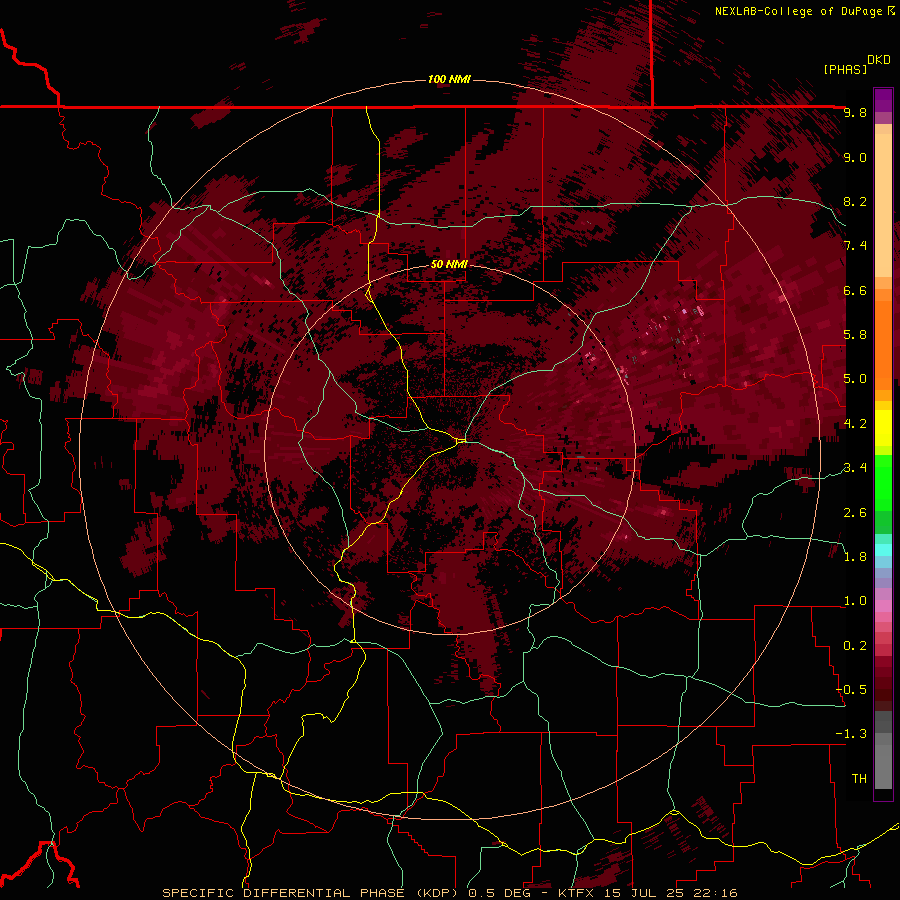This screenshot has height=900, width=900.
Task: Click the -0.5 value on the color scale
Action: tap(851, 689)
